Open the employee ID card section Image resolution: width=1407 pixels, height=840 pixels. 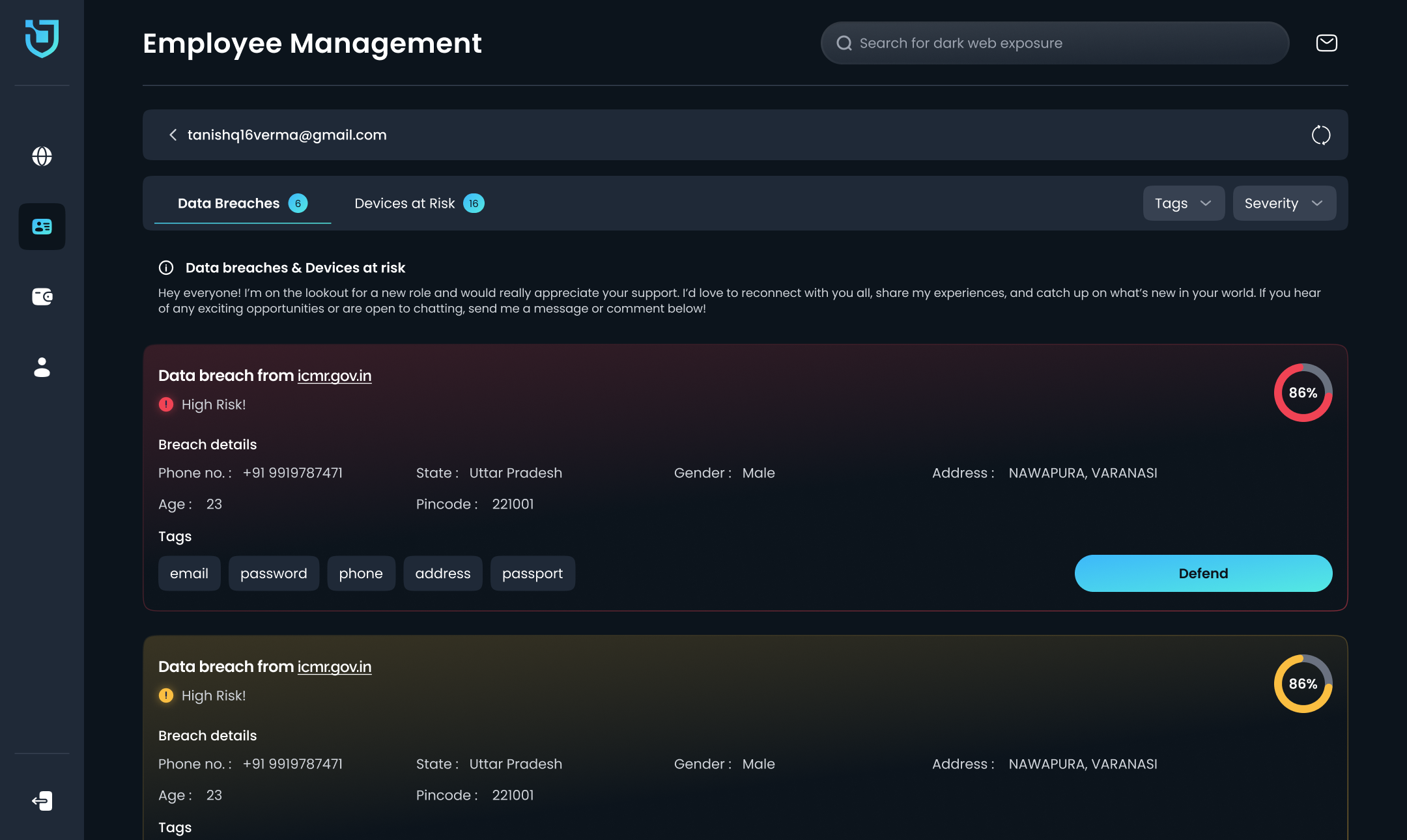42,227
